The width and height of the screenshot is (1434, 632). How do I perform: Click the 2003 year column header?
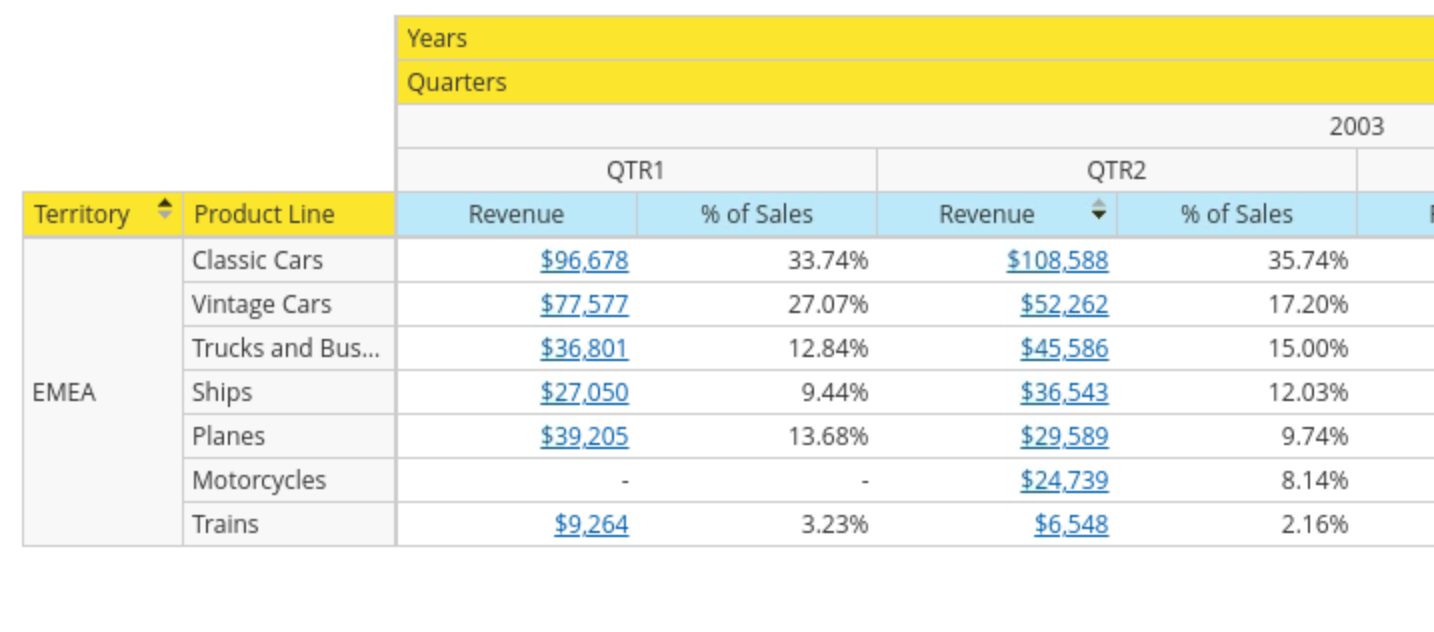tap(1356, 127)
